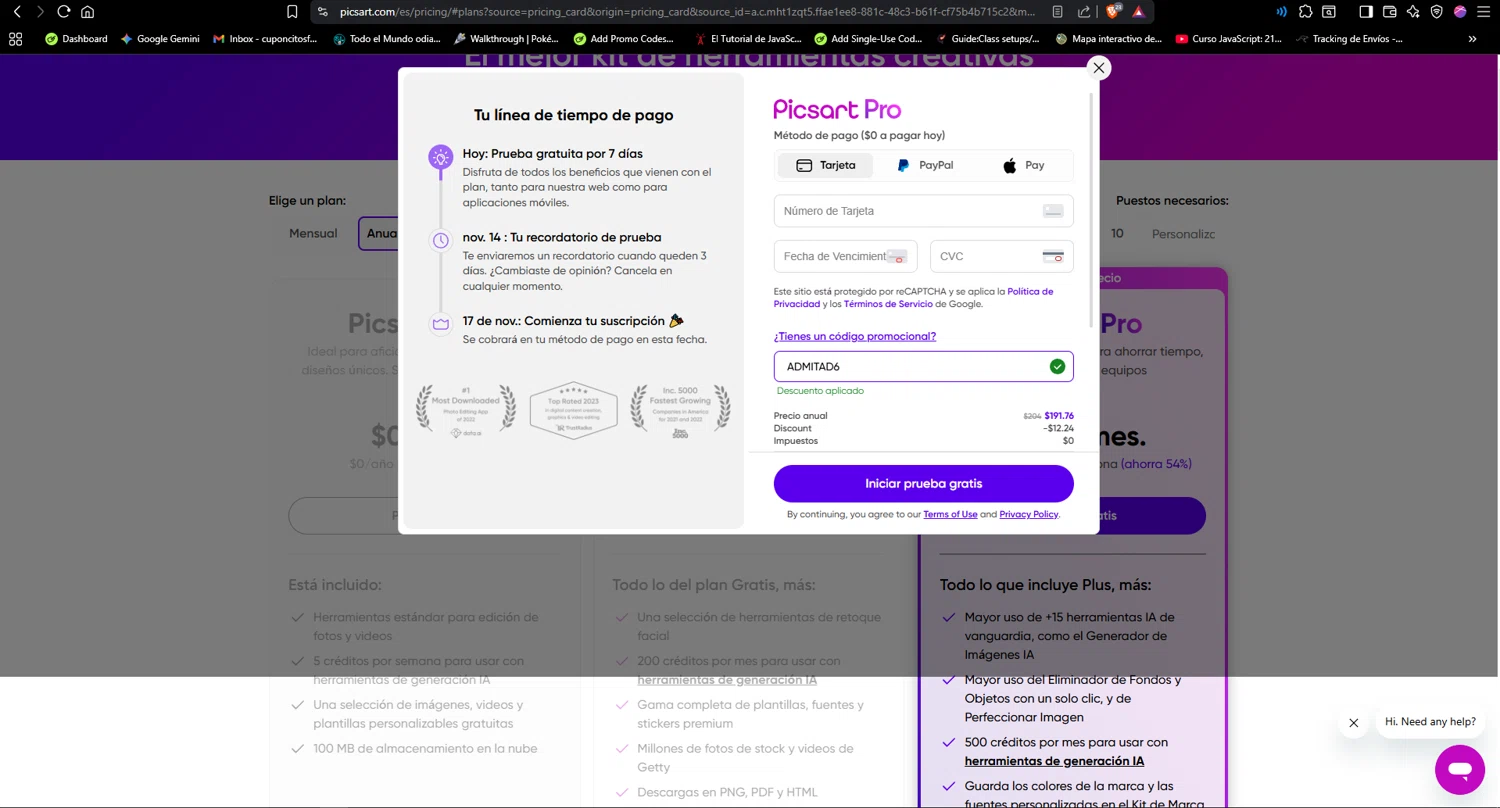Image resolution: width=1500 pixels, height=808 pixels.
Task: Open the Dashboard bookmark
Action: (x=76, y=39)
